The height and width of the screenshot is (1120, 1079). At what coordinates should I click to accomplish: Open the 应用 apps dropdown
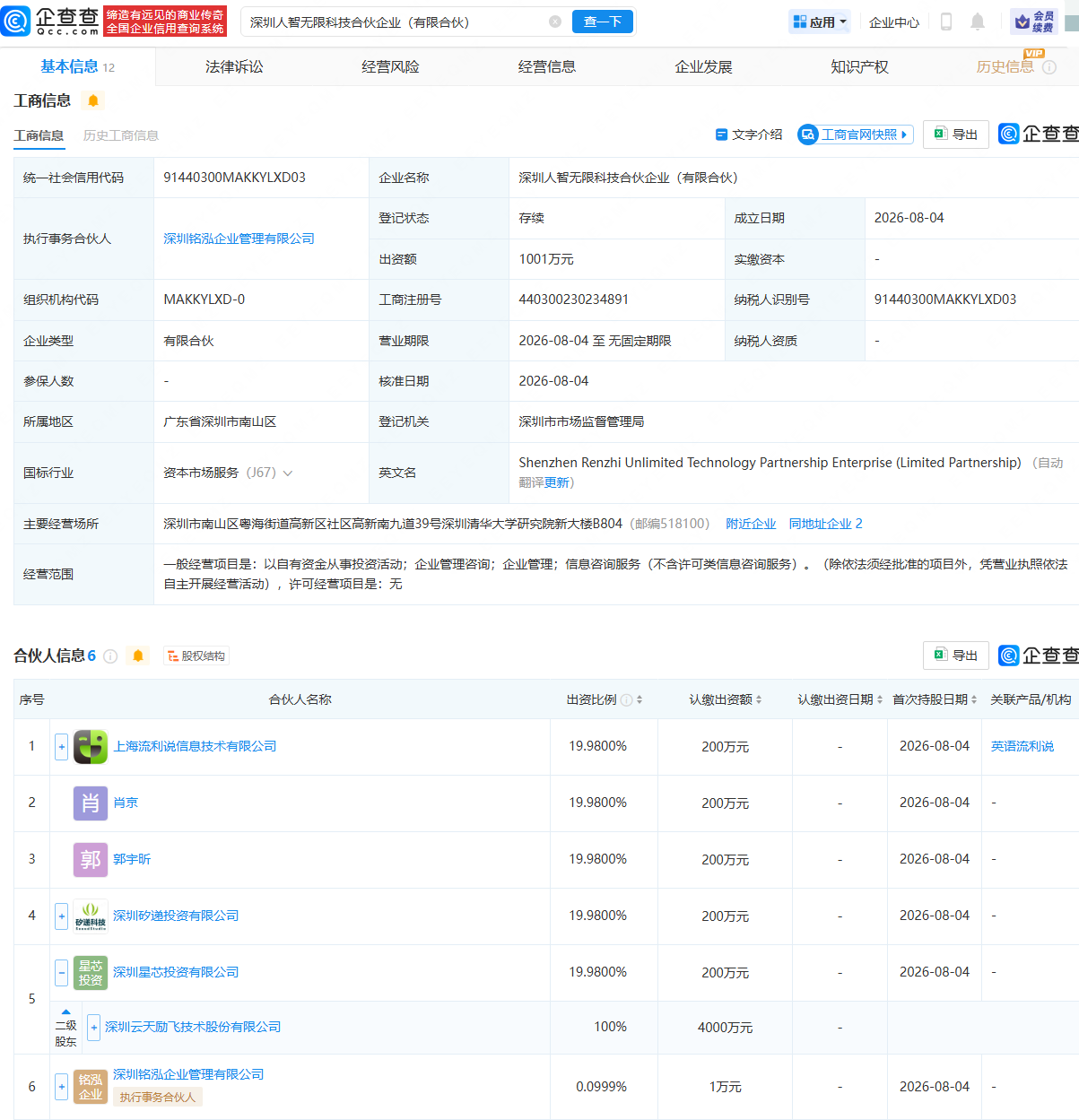click(820, 22)
